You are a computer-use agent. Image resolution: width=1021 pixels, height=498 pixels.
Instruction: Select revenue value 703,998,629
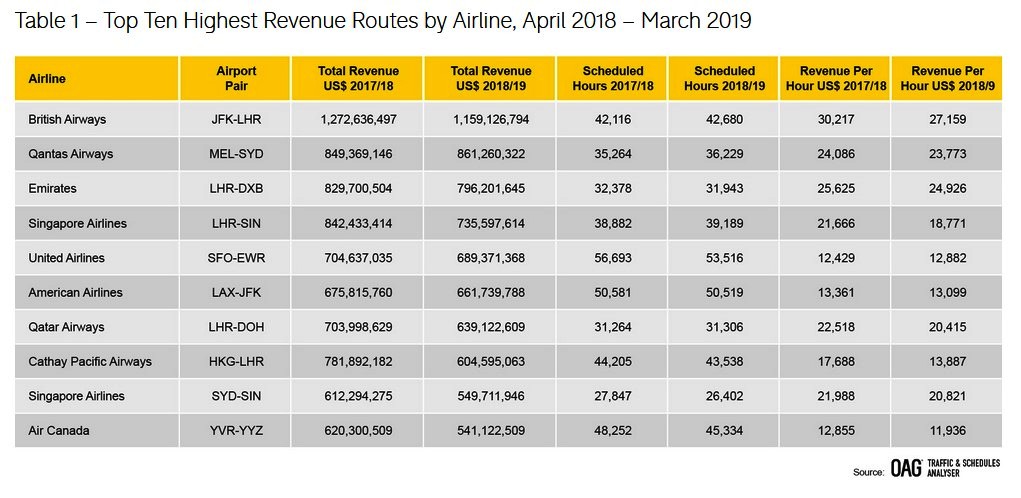coord(358,327)
